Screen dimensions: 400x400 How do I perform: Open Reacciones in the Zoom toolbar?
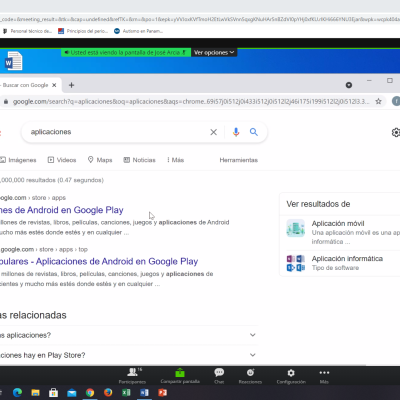[250, 376]
